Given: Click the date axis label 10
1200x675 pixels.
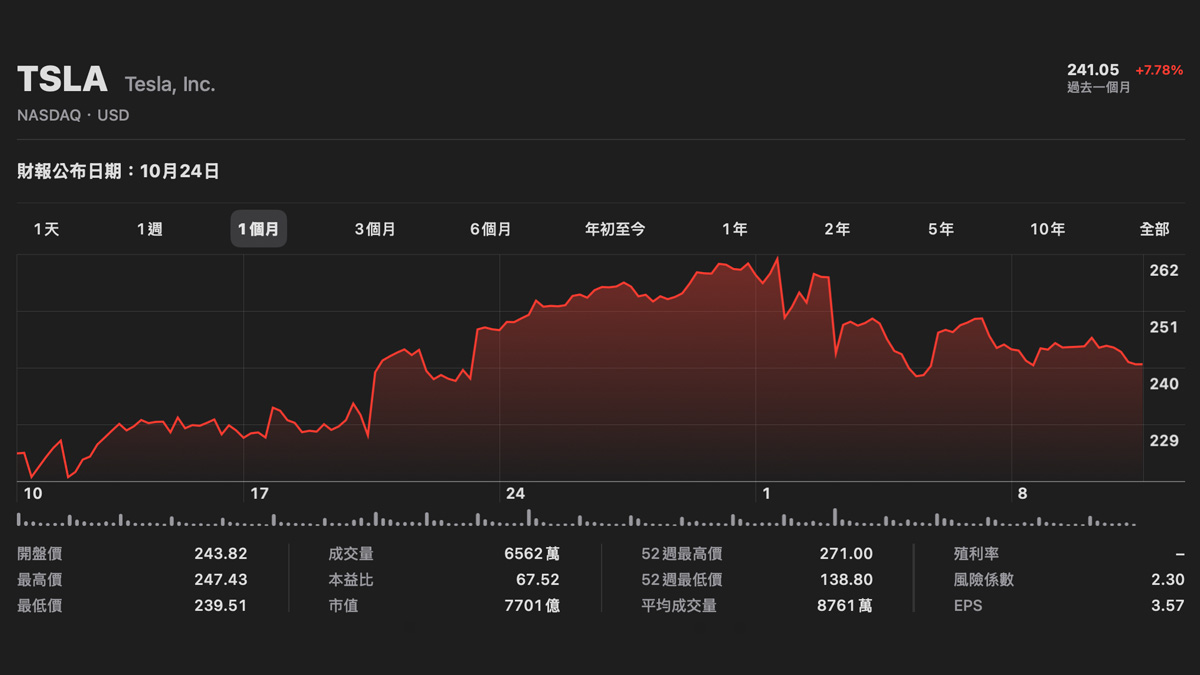Looking at the screenshot, I should [x=33, y=493].
